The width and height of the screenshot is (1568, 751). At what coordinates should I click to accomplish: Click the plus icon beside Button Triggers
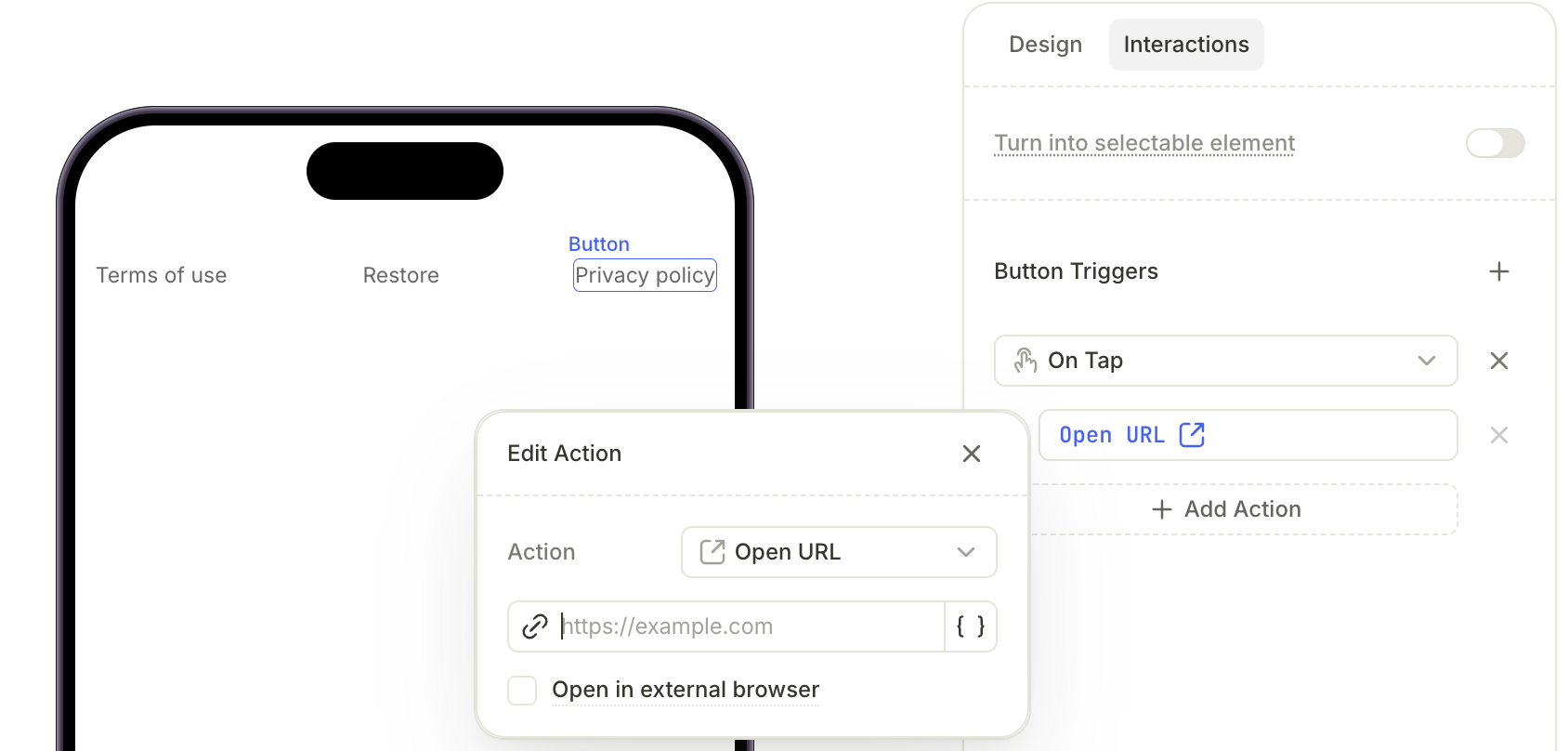point(1498,271)
